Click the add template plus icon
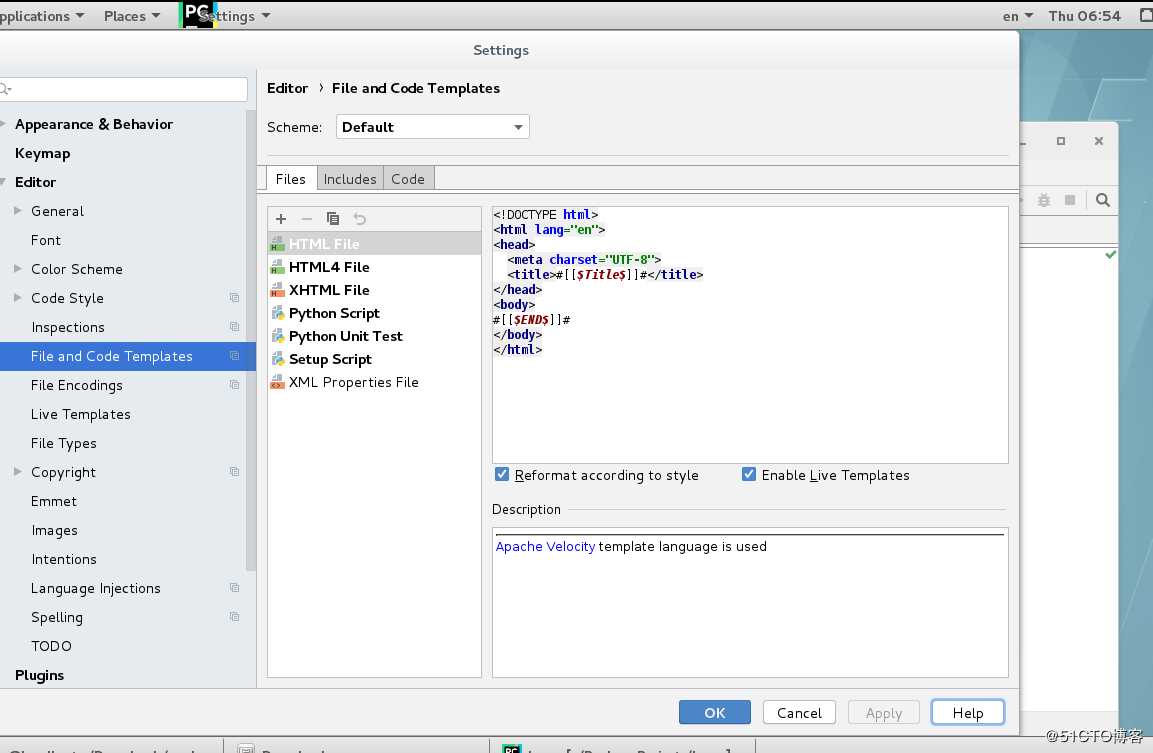Viewport: 1153px width, 753px height. [281, 218]
